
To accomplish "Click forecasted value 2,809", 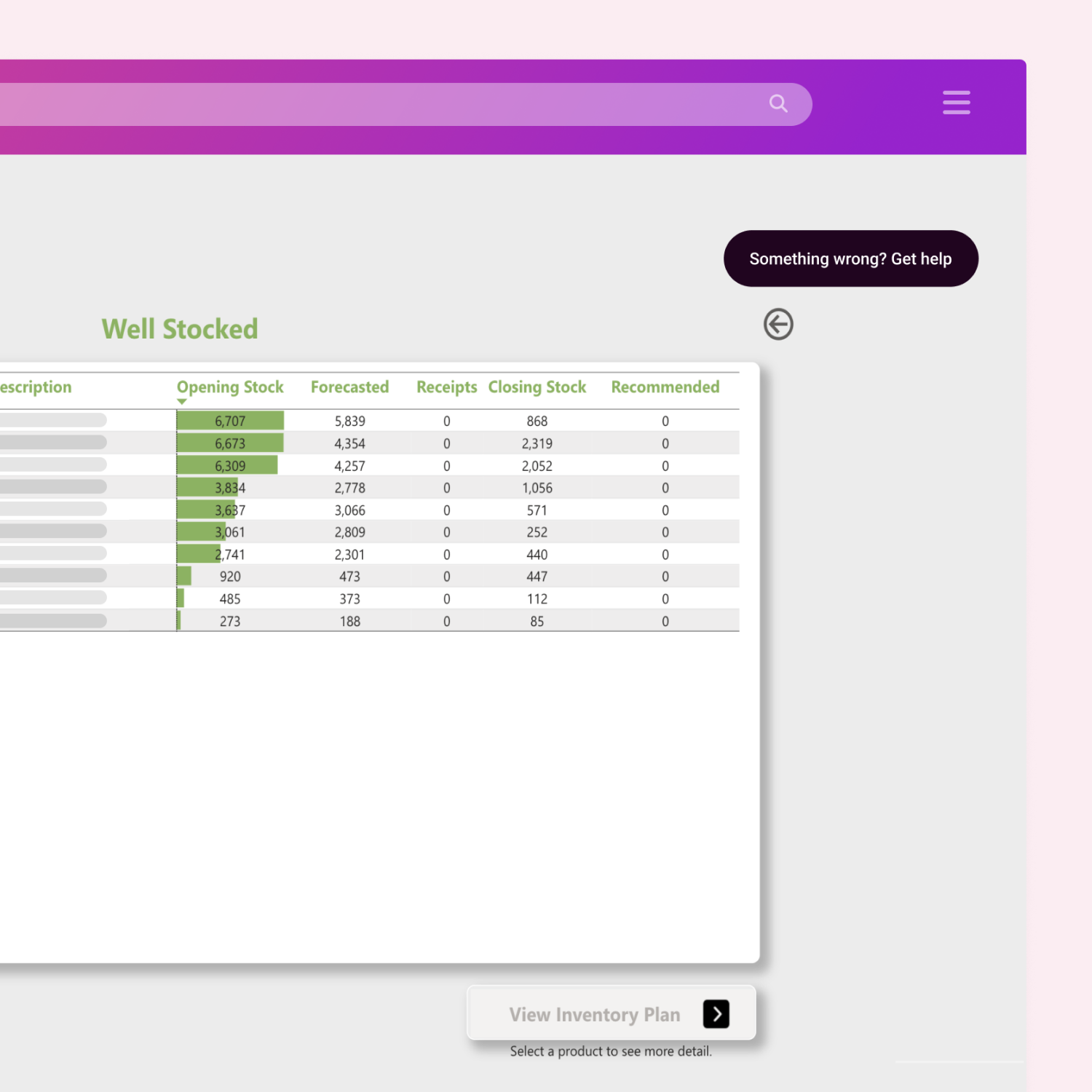I will tap(350, 532).
